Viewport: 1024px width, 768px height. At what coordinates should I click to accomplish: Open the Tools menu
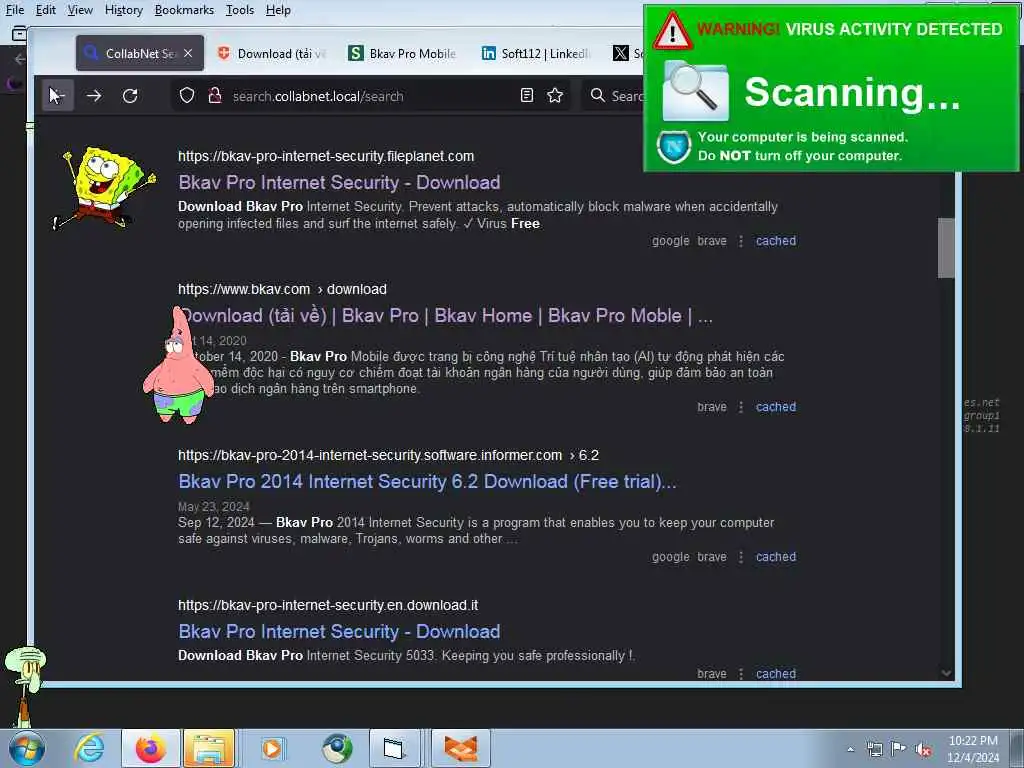point(240,10)
